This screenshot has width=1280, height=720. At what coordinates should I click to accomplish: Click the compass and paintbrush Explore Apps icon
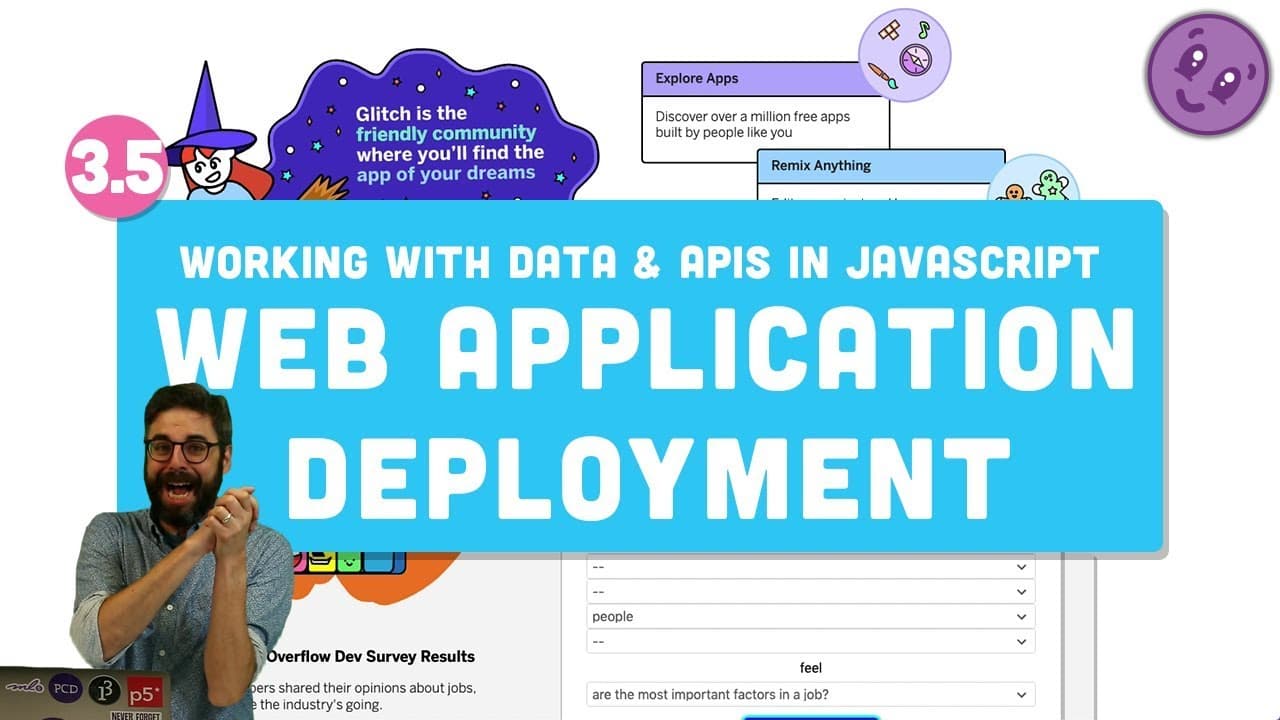(904, 55)
